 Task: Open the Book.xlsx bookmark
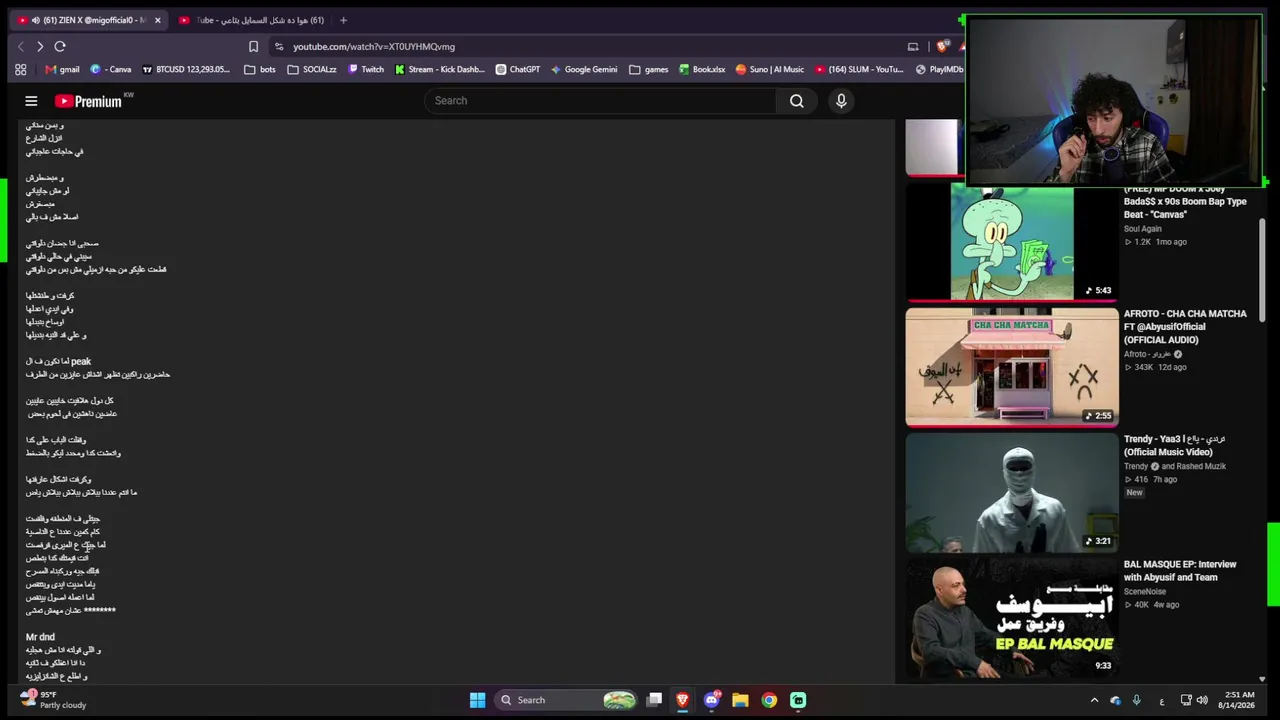702,69
